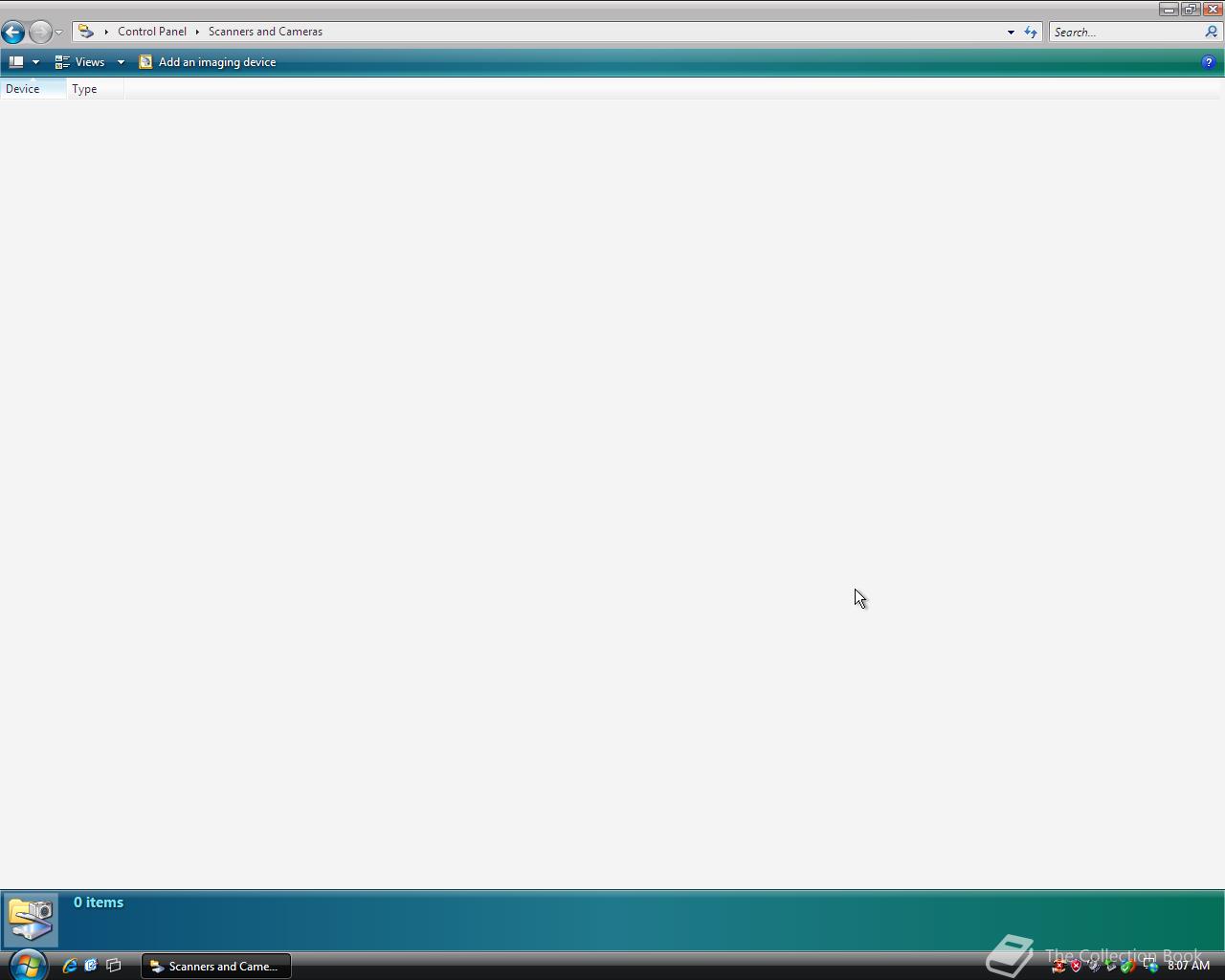Click the search magnifier icon
Screen dimensions: 1225x980
coord(1211,32)
